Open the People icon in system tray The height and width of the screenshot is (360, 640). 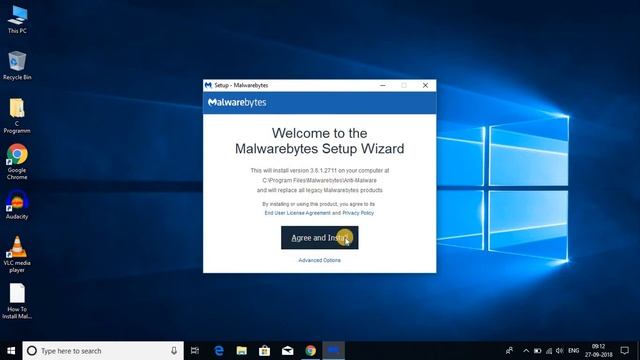509,351
